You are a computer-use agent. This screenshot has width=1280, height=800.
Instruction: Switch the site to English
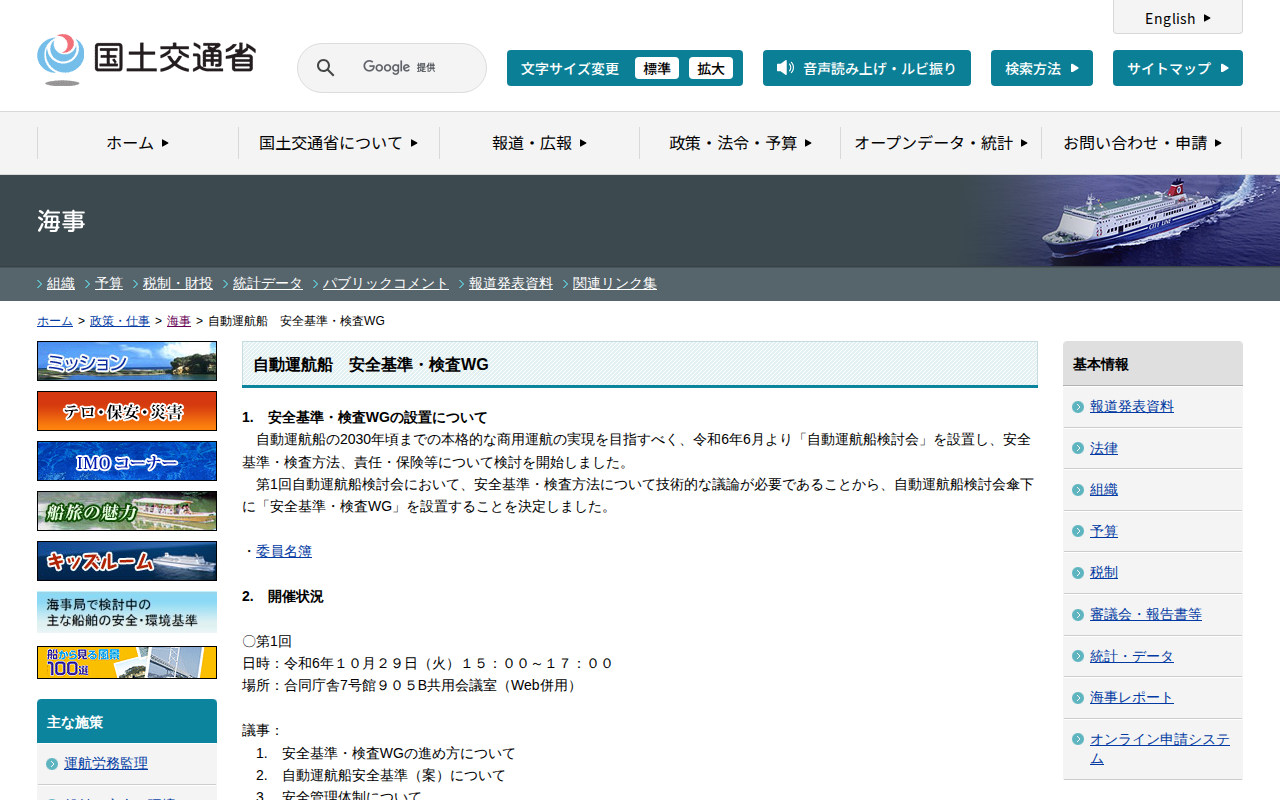tap(1177, 18)
